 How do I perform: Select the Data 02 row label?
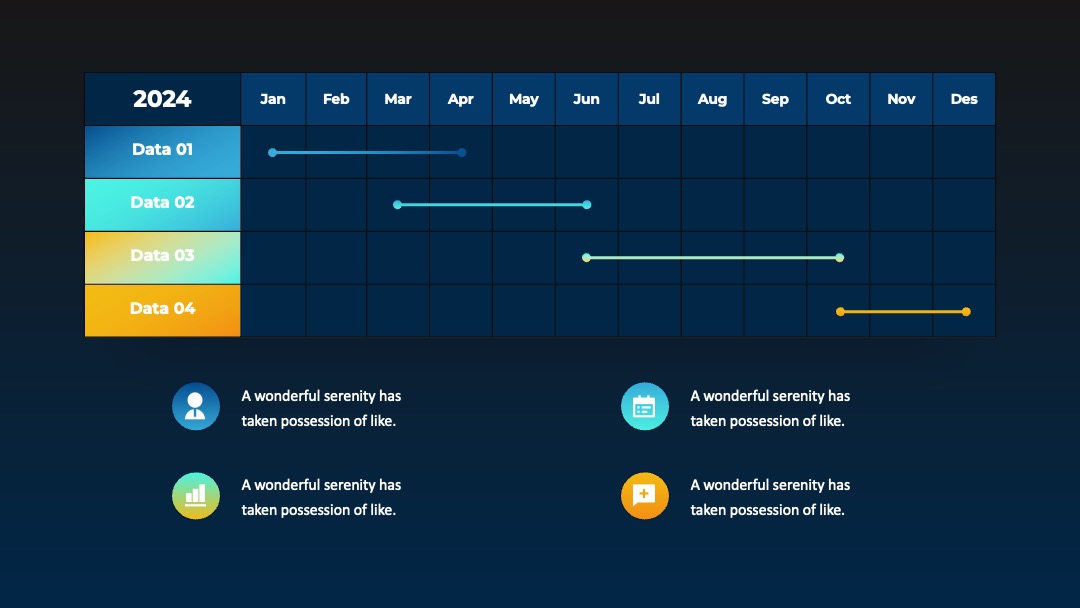[x=163, y=205]
